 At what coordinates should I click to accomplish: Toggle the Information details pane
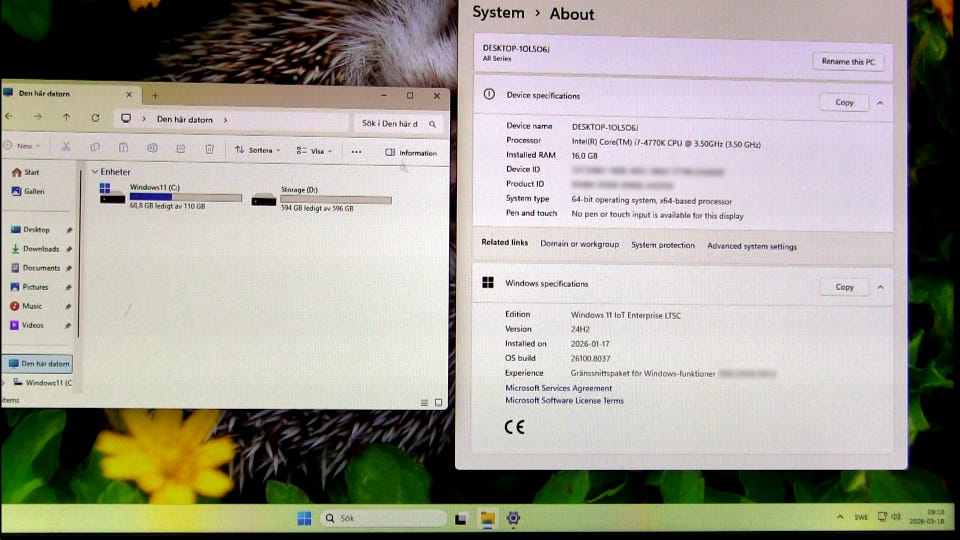pyautogui.click(x=411, y=153)
